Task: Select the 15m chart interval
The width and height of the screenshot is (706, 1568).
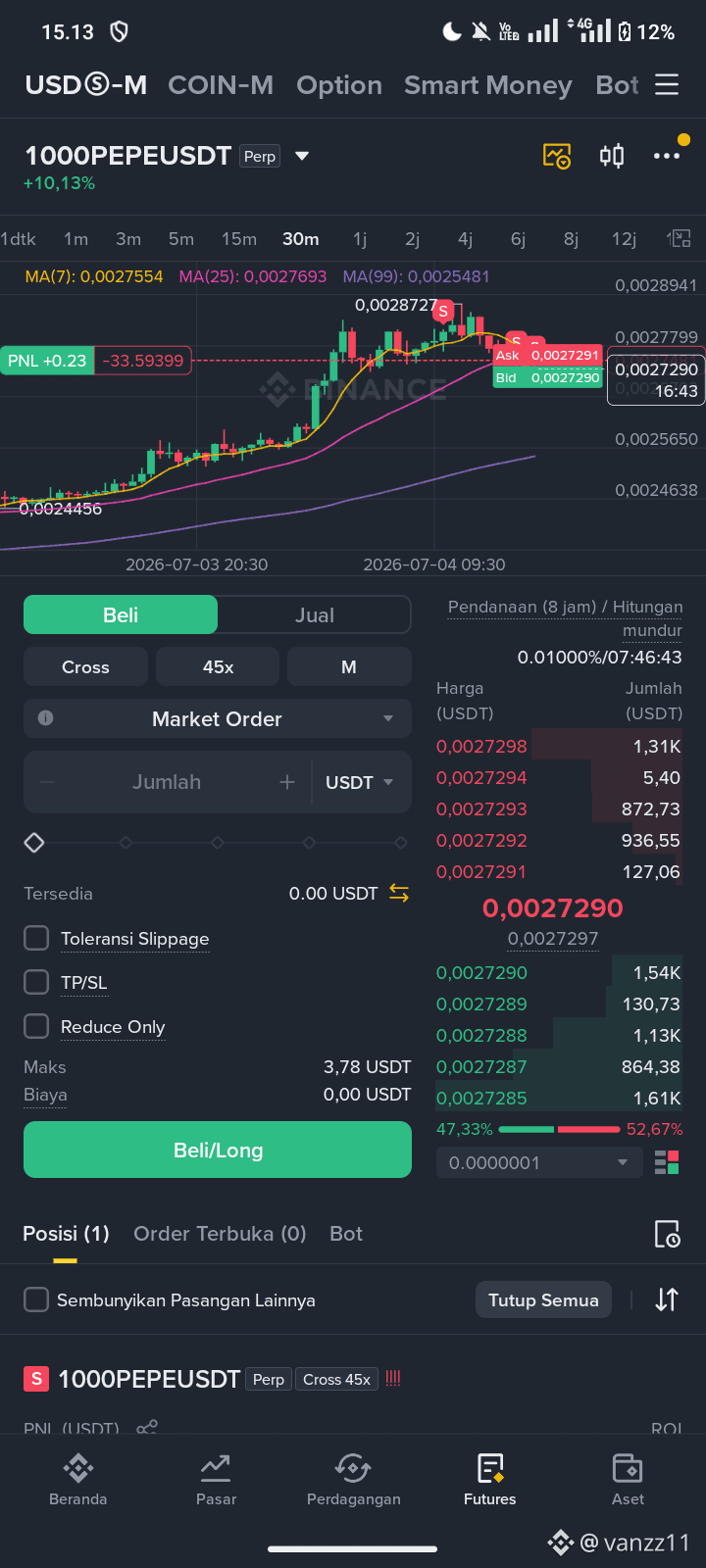Action: [x=239, y=239]
